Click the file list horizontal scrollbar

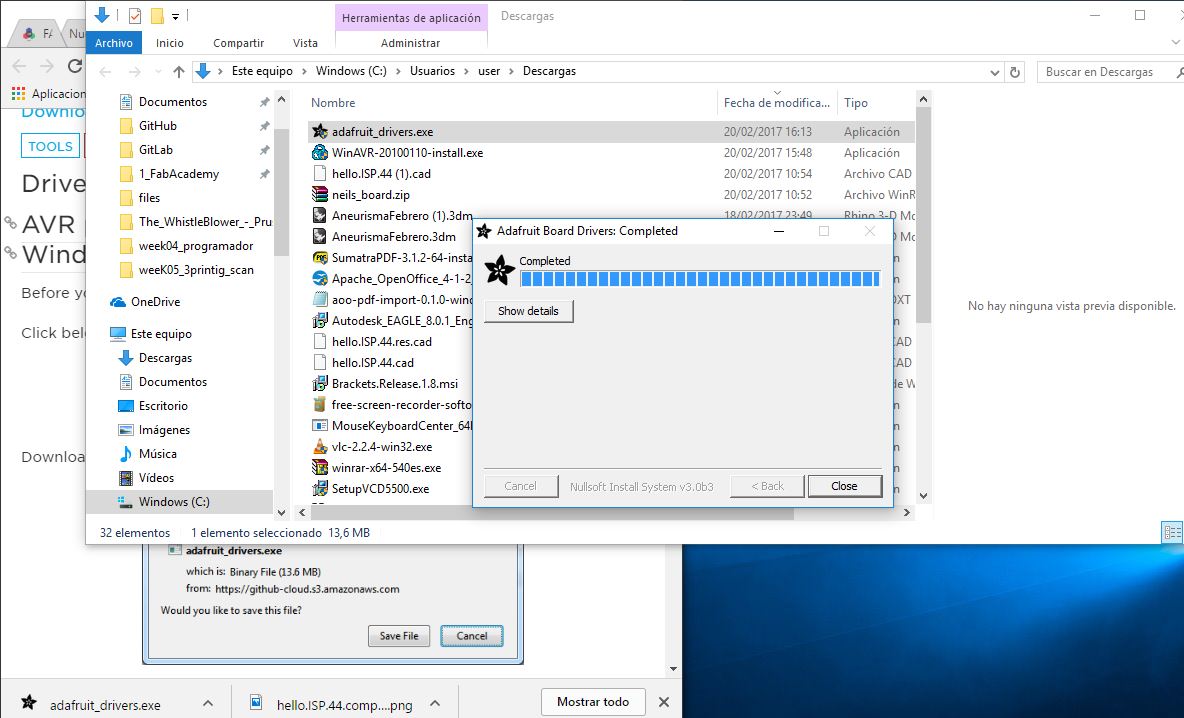pyautogui.click(x=552, y=513)
